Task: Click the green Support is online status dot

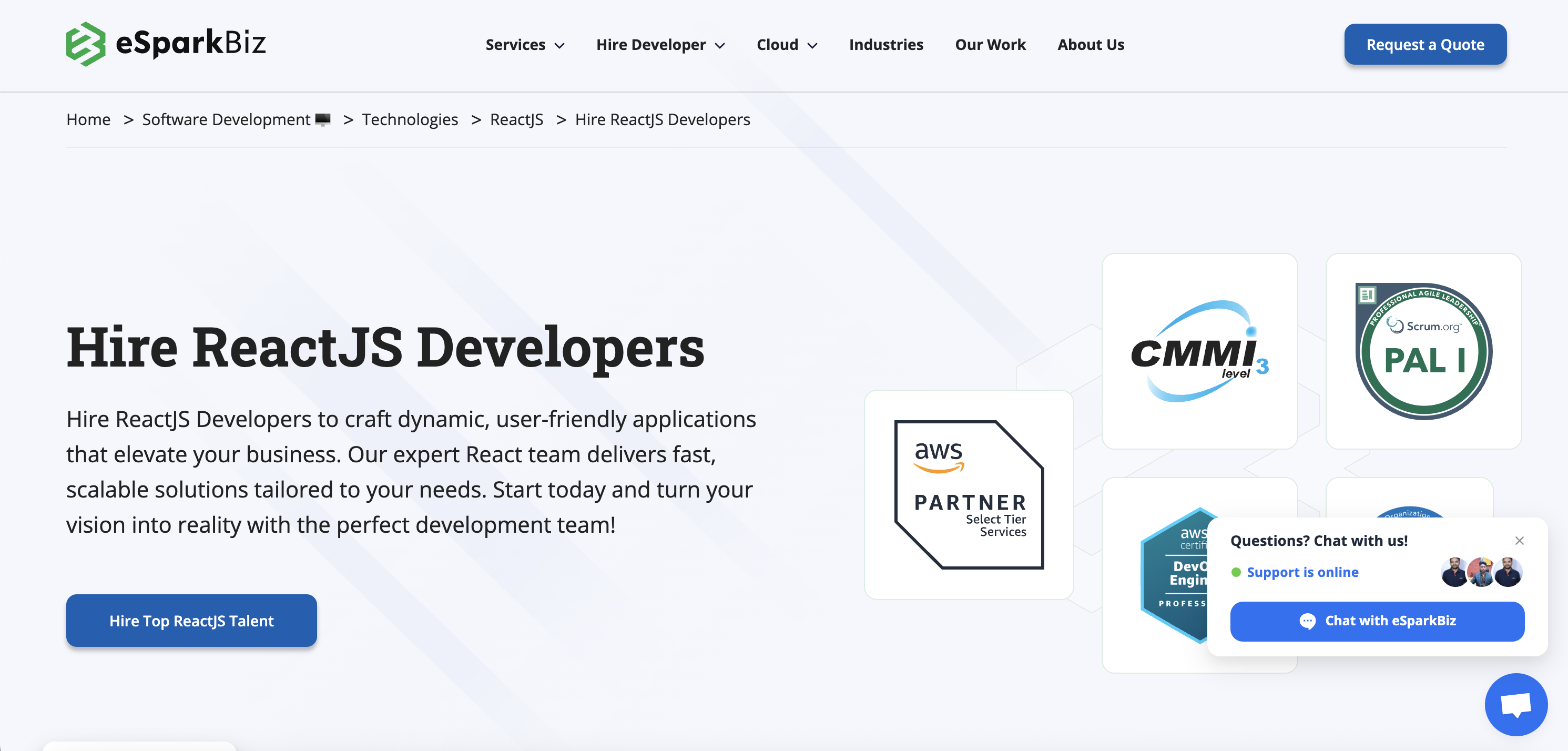Action: point(1236,572)
